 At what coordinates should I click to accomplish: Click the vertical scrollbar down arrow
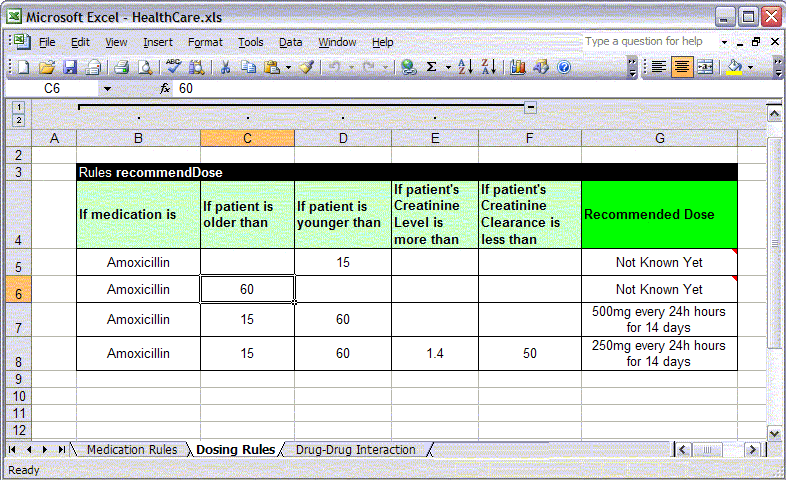click(774, 433)
